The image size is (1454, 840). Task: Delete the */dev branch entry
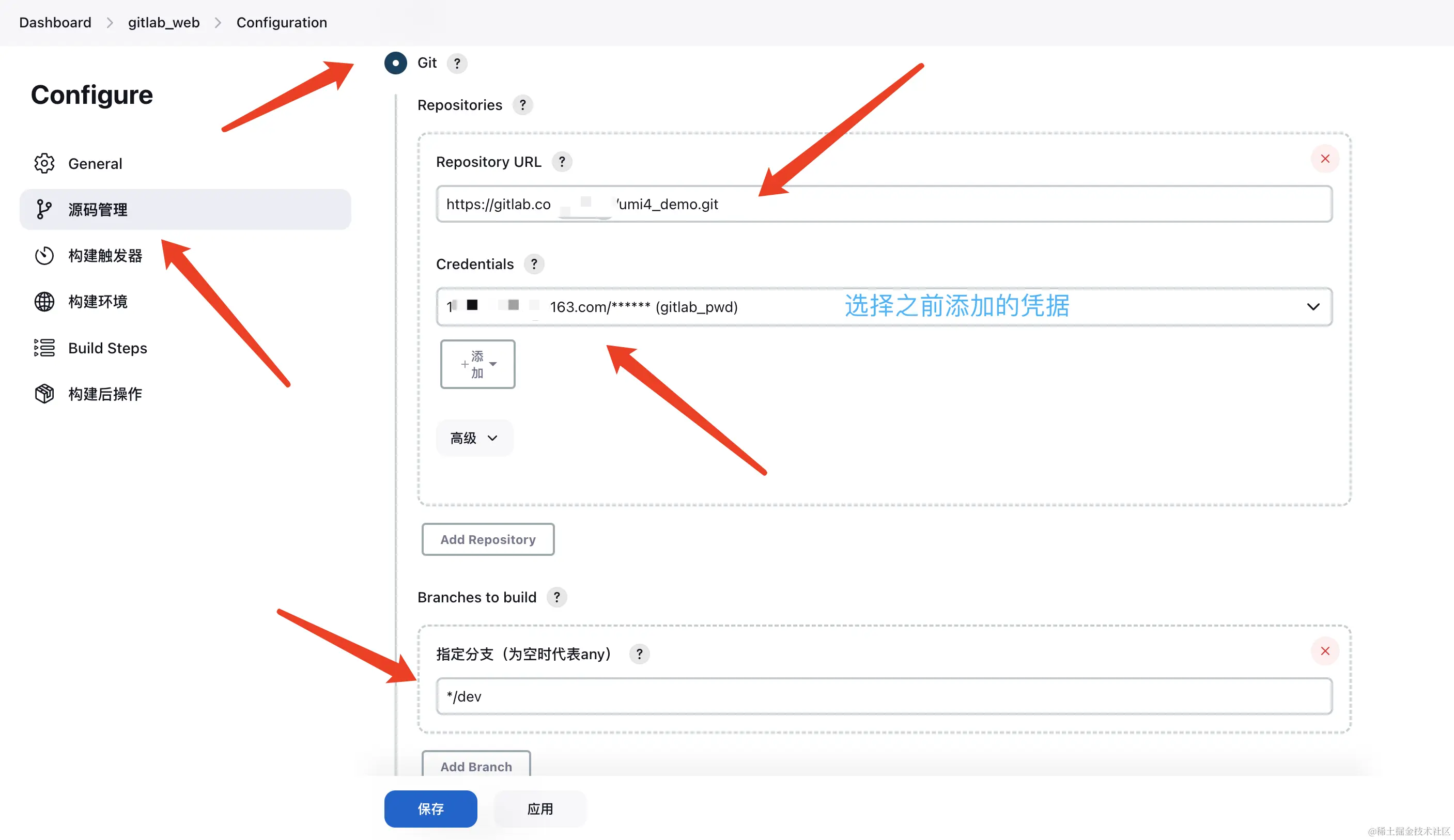pos(1325,651)
